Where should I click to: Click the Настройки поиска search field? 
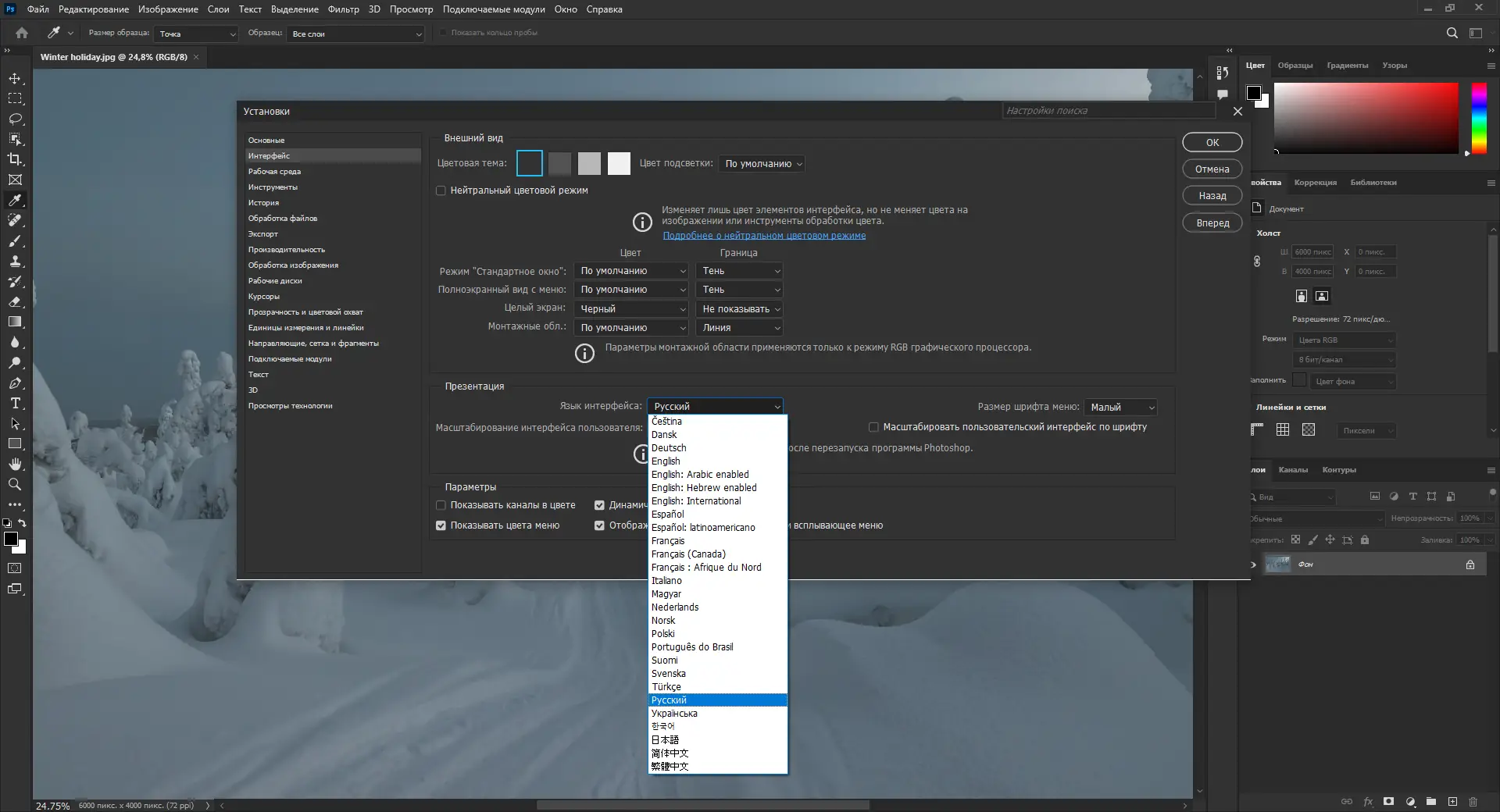point(1109,111)
